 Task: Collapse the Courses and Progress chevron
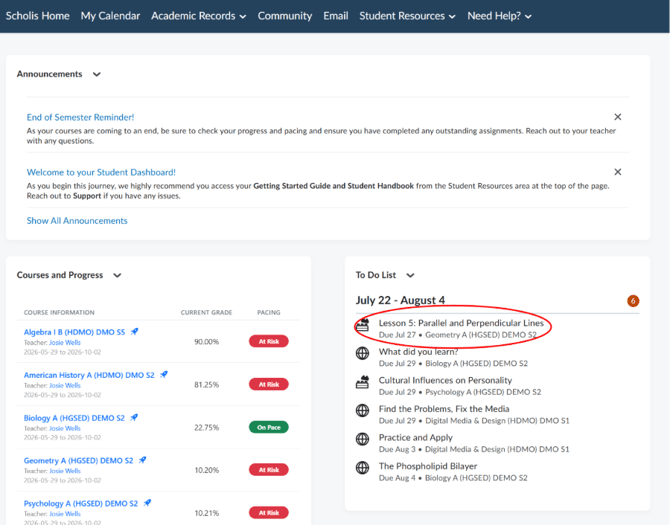point(117,276)
